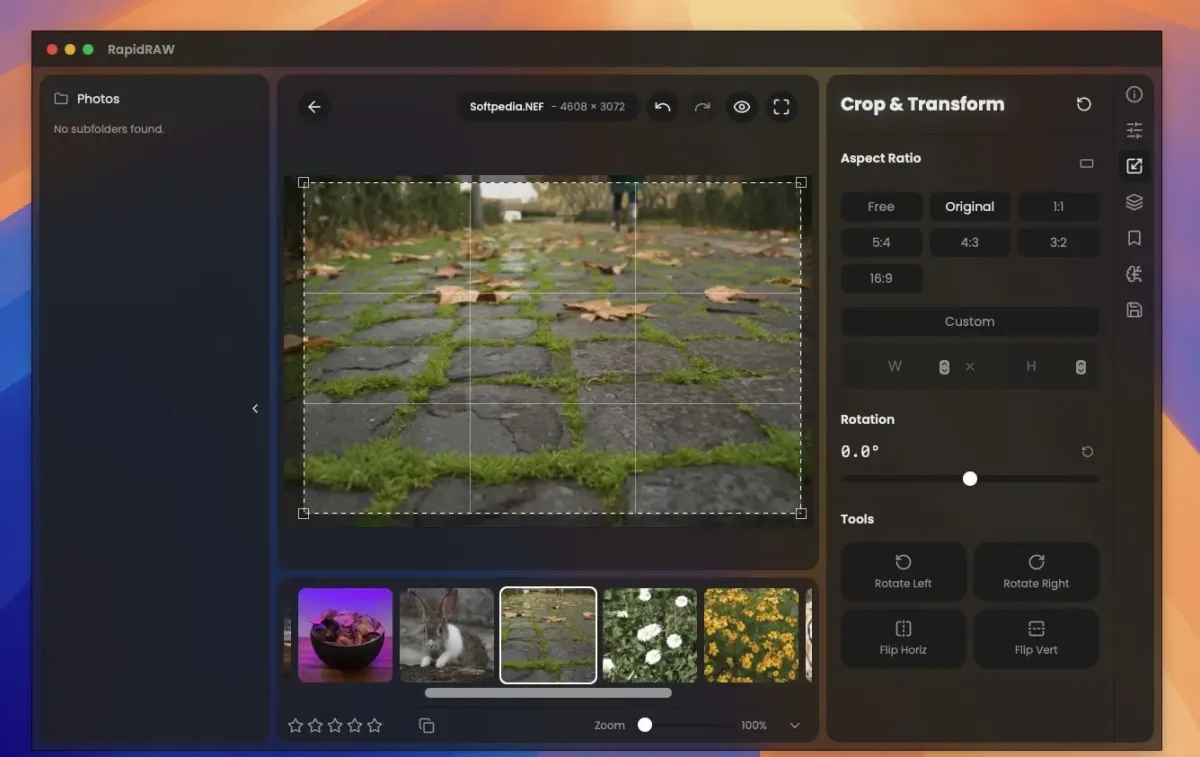Click the Softpedia.NEF file name

(507, 107)
